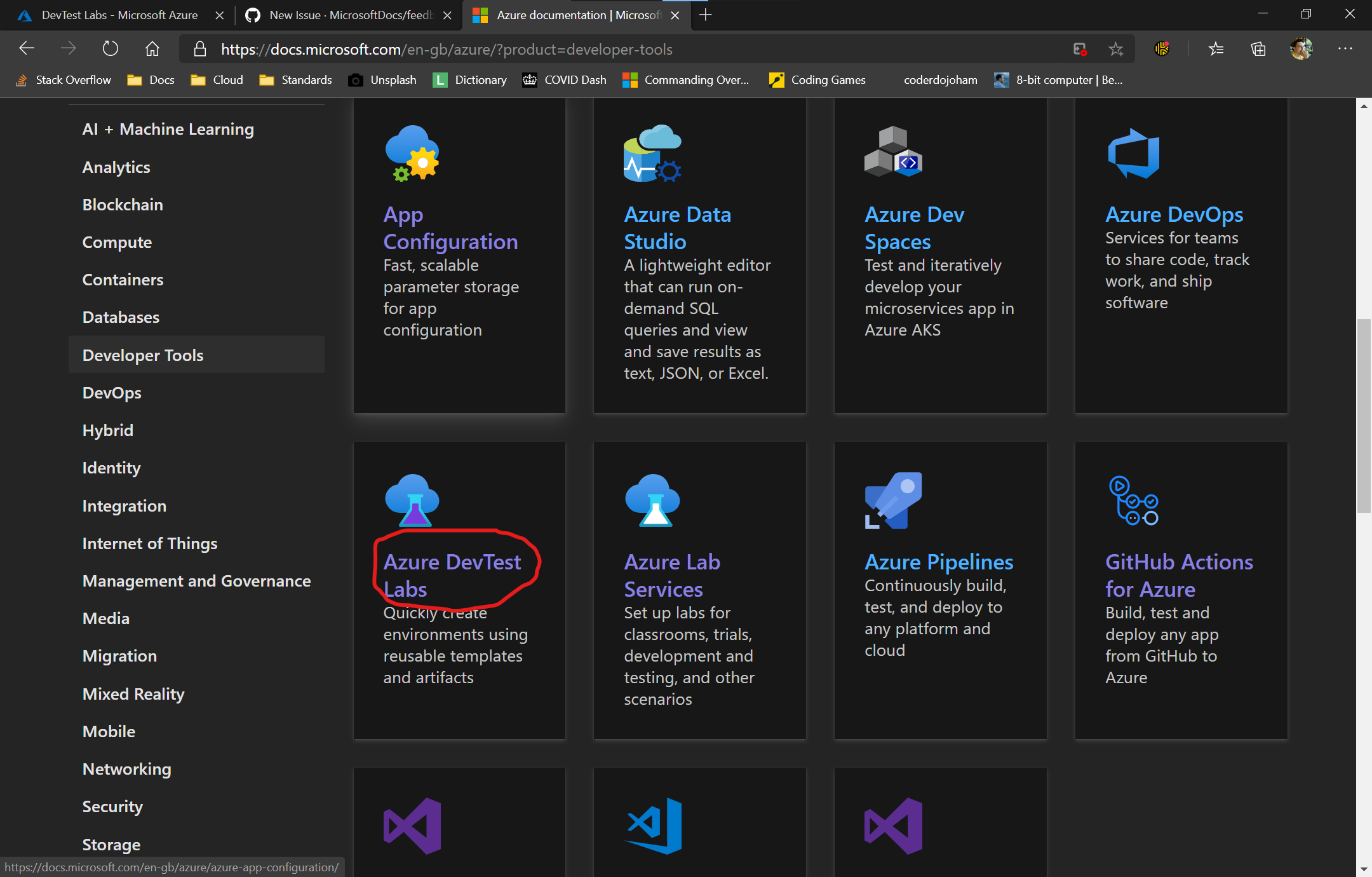
Task: Select Management and Governance category
Action: [196, 581]
